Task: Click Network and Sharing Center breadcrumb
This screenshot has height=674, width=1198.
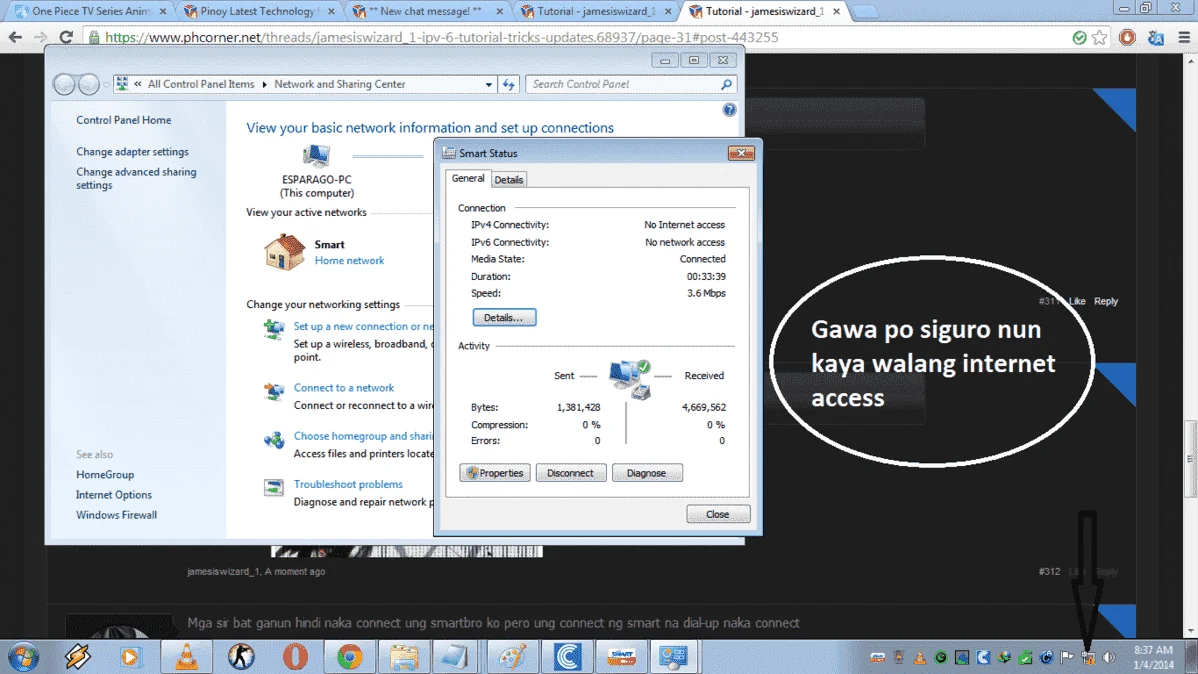Action: [339, 84]
